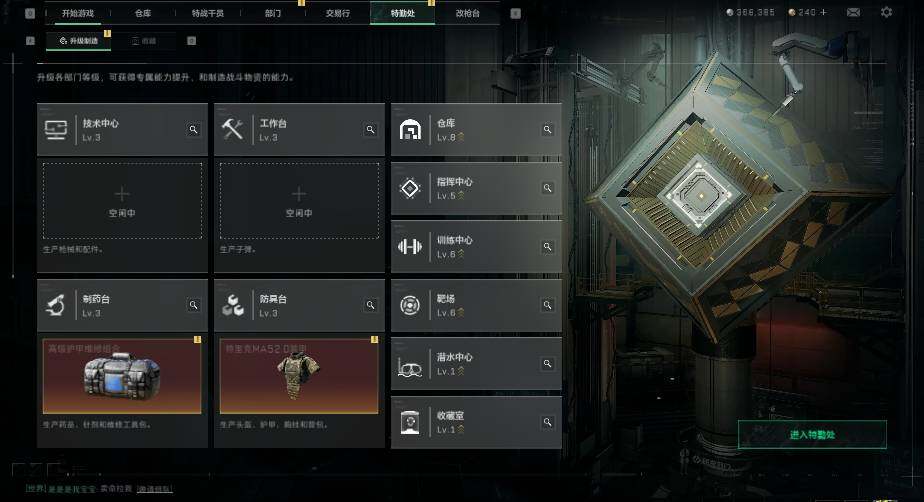Click the 制药台 microscope icon
The width and height of the screenshot is (924, 502).
(x=56, y=305)
